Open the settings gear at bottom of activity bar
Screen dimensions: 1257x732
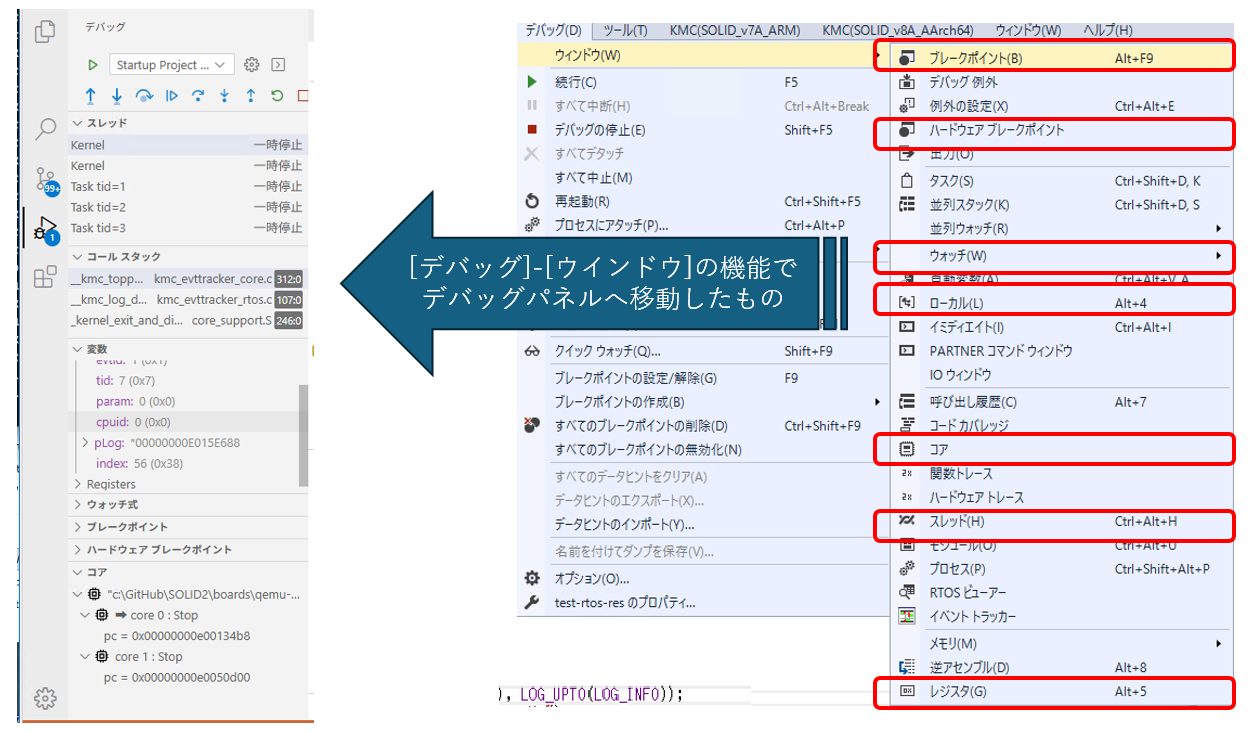45,698
